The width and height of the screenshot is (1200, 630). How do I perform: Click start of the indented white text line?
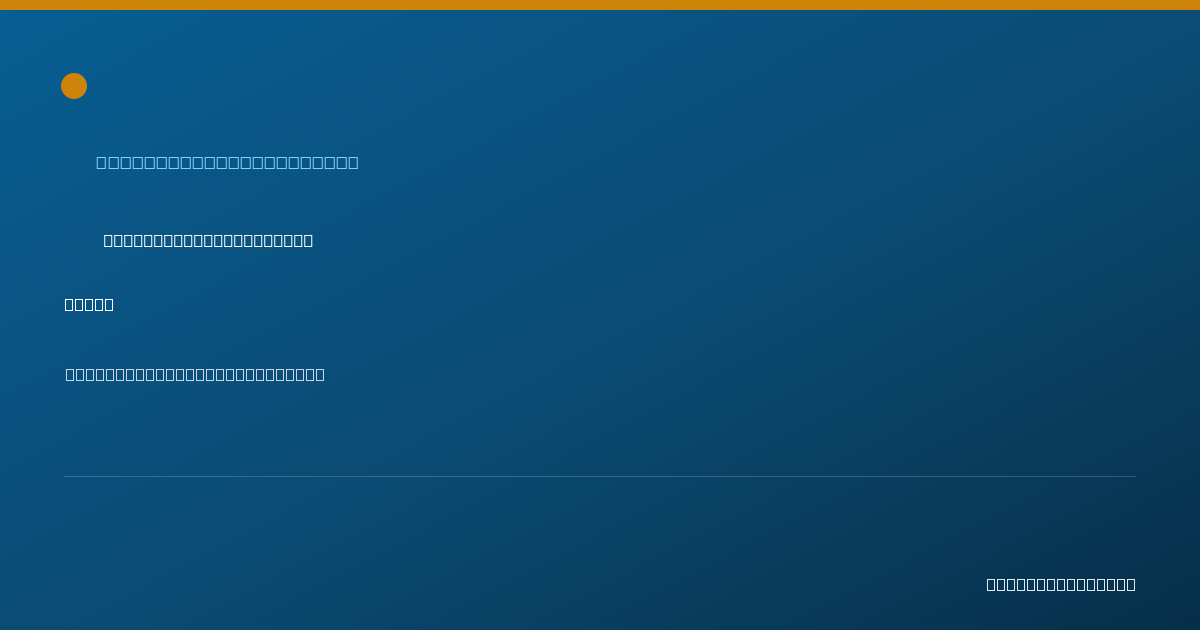coord(109,240)
